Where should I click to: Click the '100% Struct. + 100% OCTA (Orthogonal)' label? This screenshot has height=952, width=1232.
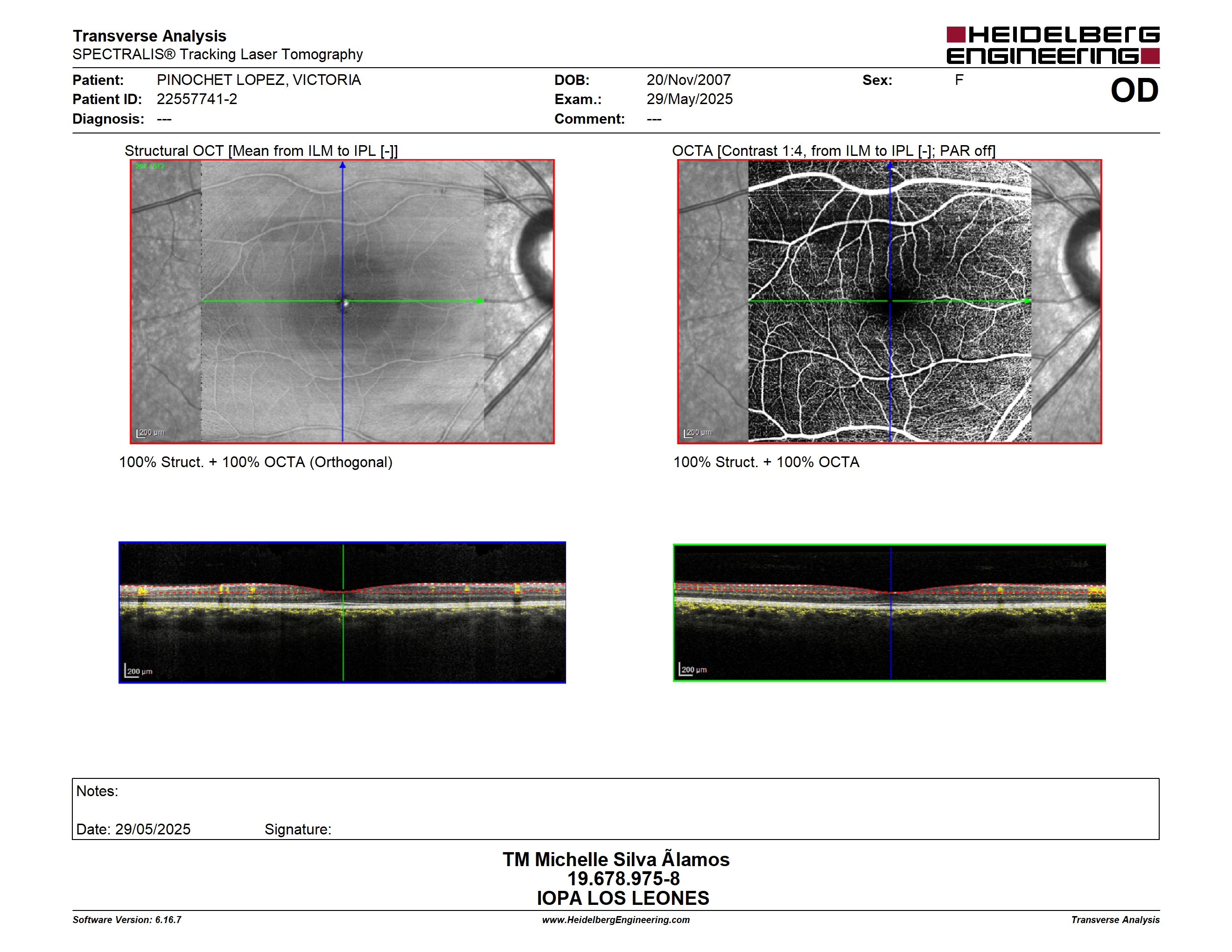pyautogui.click(x=256, y=462)
